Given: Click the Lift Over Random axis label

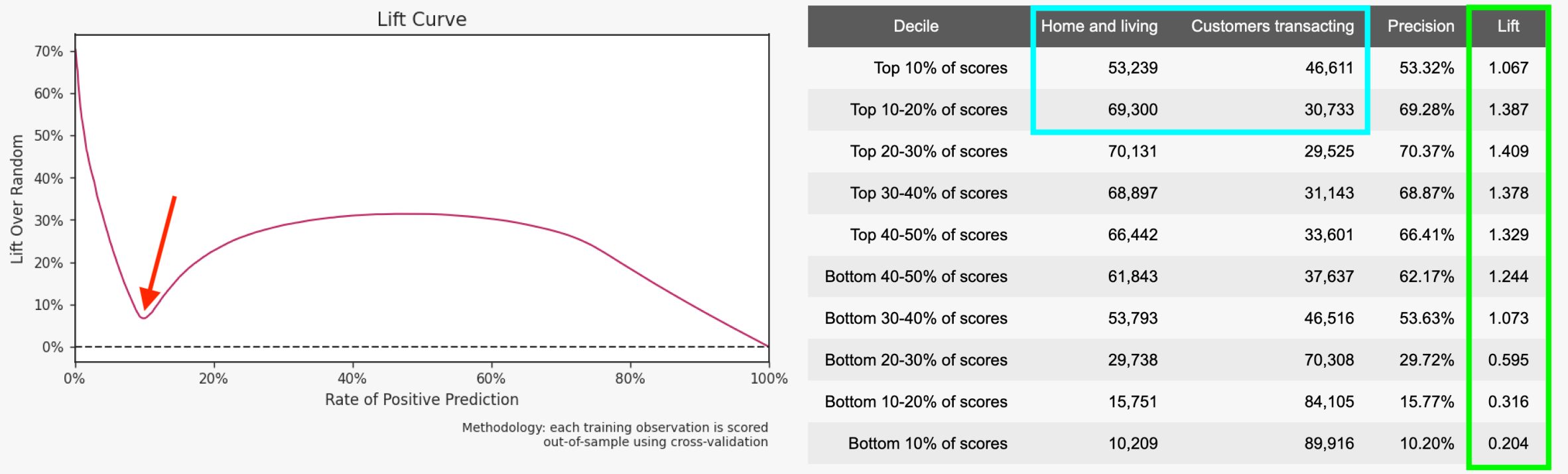Looking at the screenshot, I should 17,199.
